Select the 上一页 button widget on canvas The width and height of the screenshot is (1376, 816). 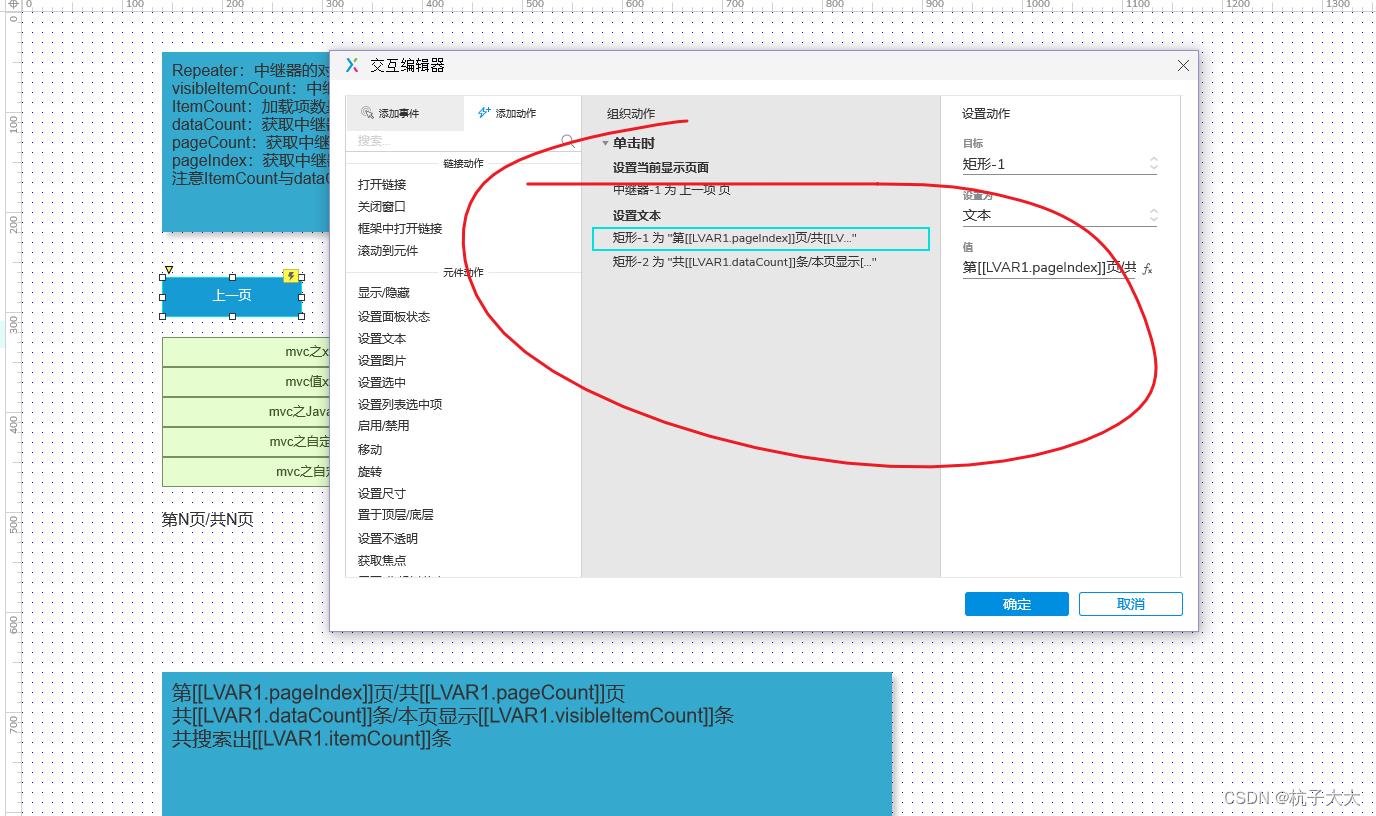click(x=232, y=296)
